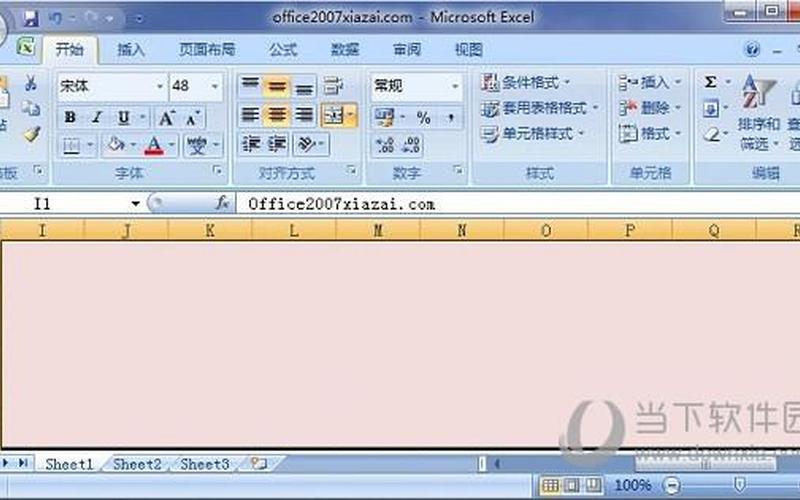Increase font size with large A
Image resolution: width=800 pixels, height=500 pixels.
tap(166, 118)
